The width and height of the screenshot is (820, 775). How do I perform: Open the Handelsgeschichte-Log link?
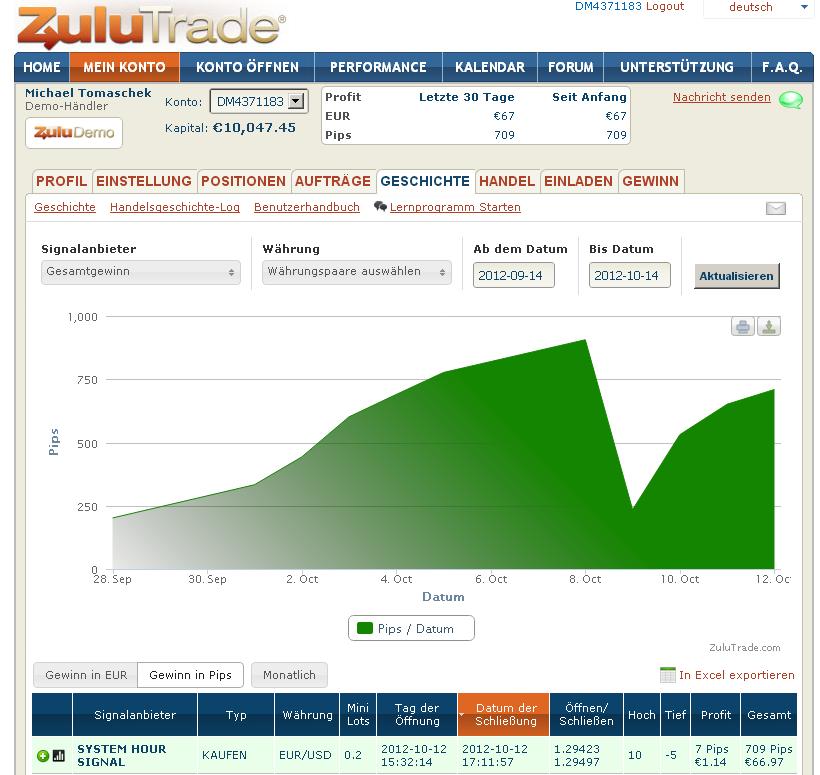(174, 208)
